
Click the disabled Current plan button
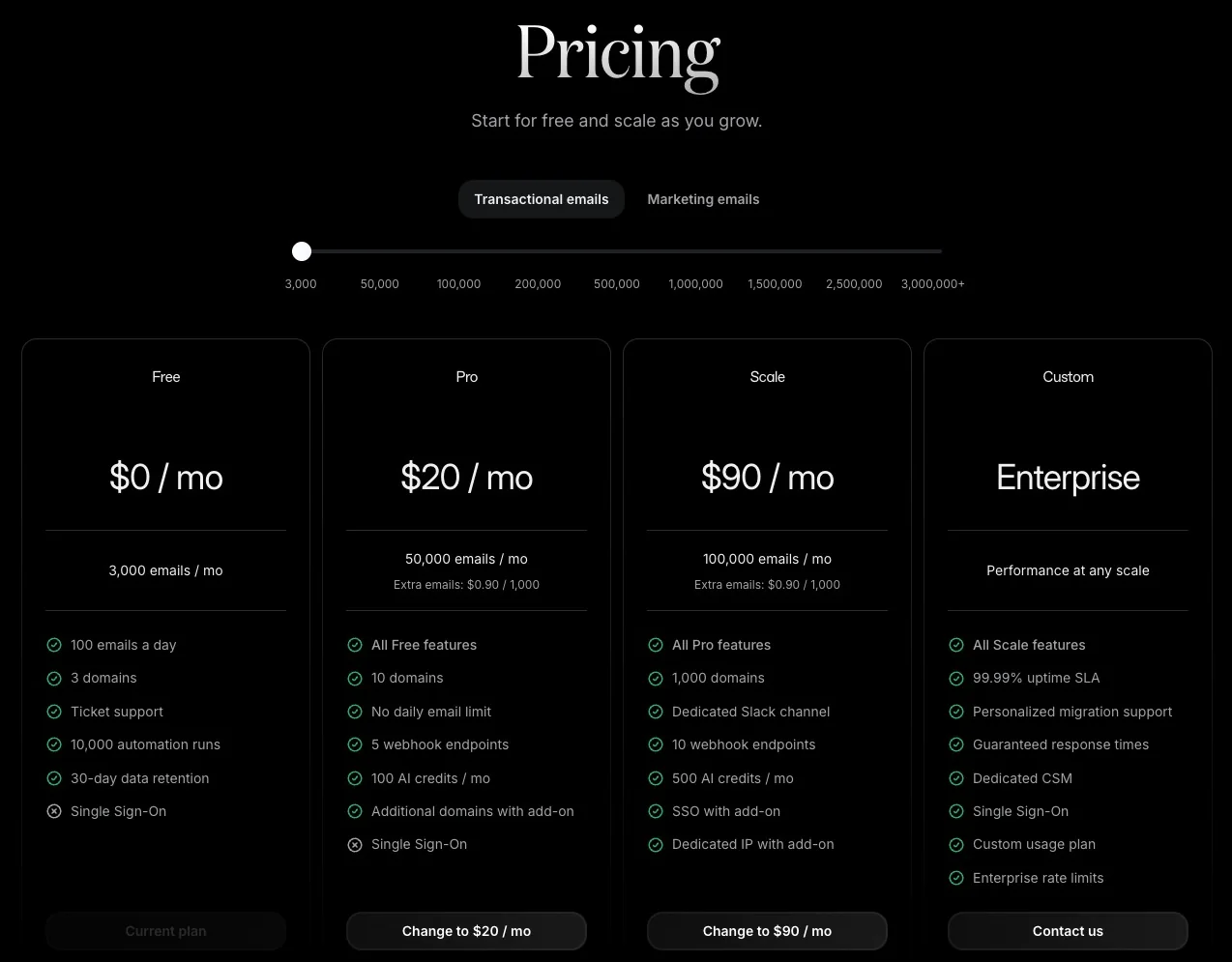[165, 931]
